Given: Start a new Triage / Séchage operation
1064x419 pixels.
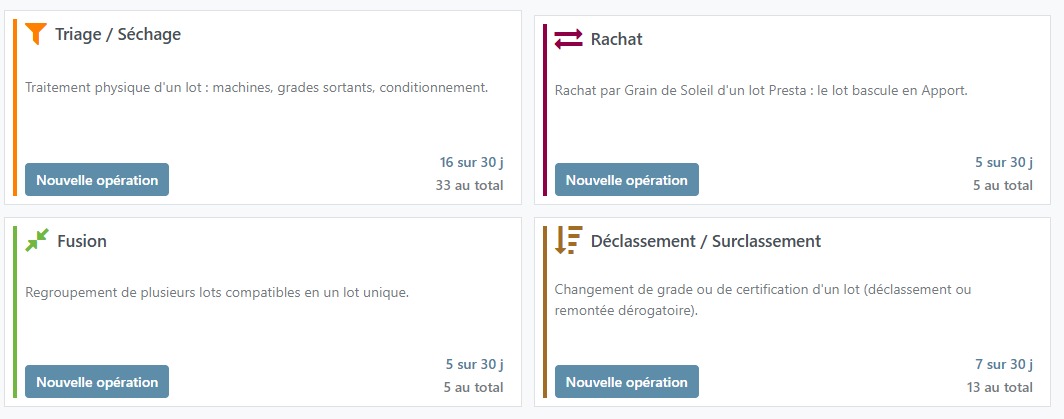Looking at the screenshot, I should [x=97, y=180].
